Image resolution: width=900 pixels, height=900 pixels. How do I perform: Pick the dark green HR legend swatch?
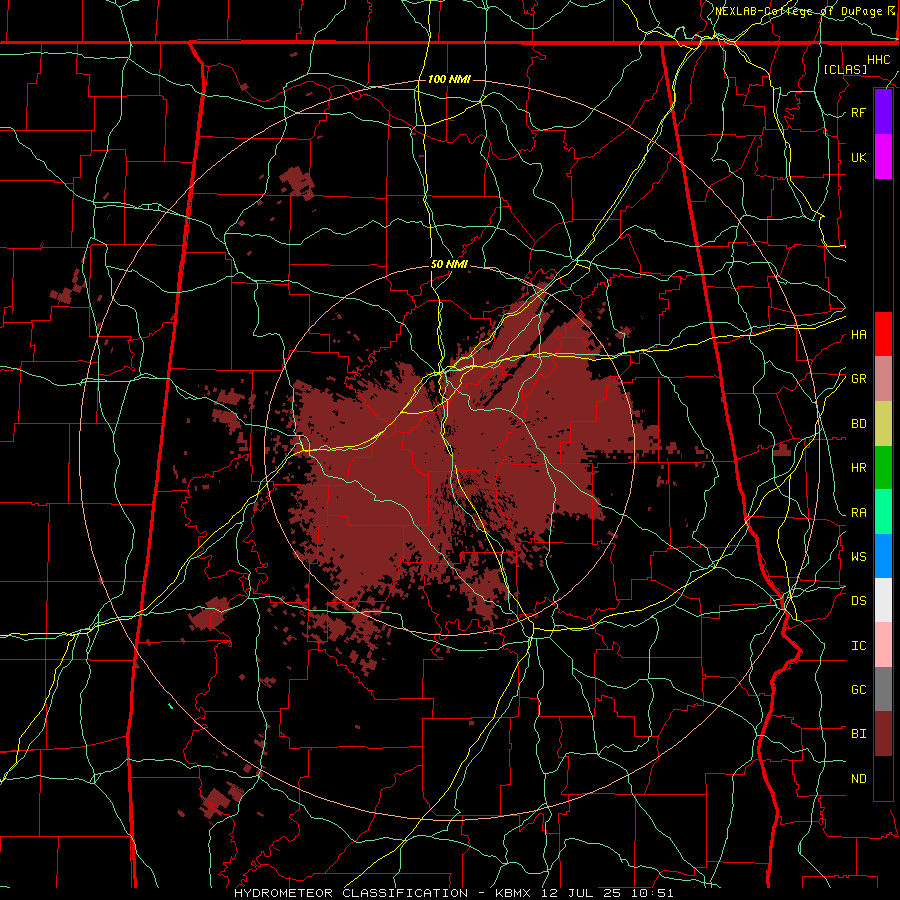pos(883,468)
